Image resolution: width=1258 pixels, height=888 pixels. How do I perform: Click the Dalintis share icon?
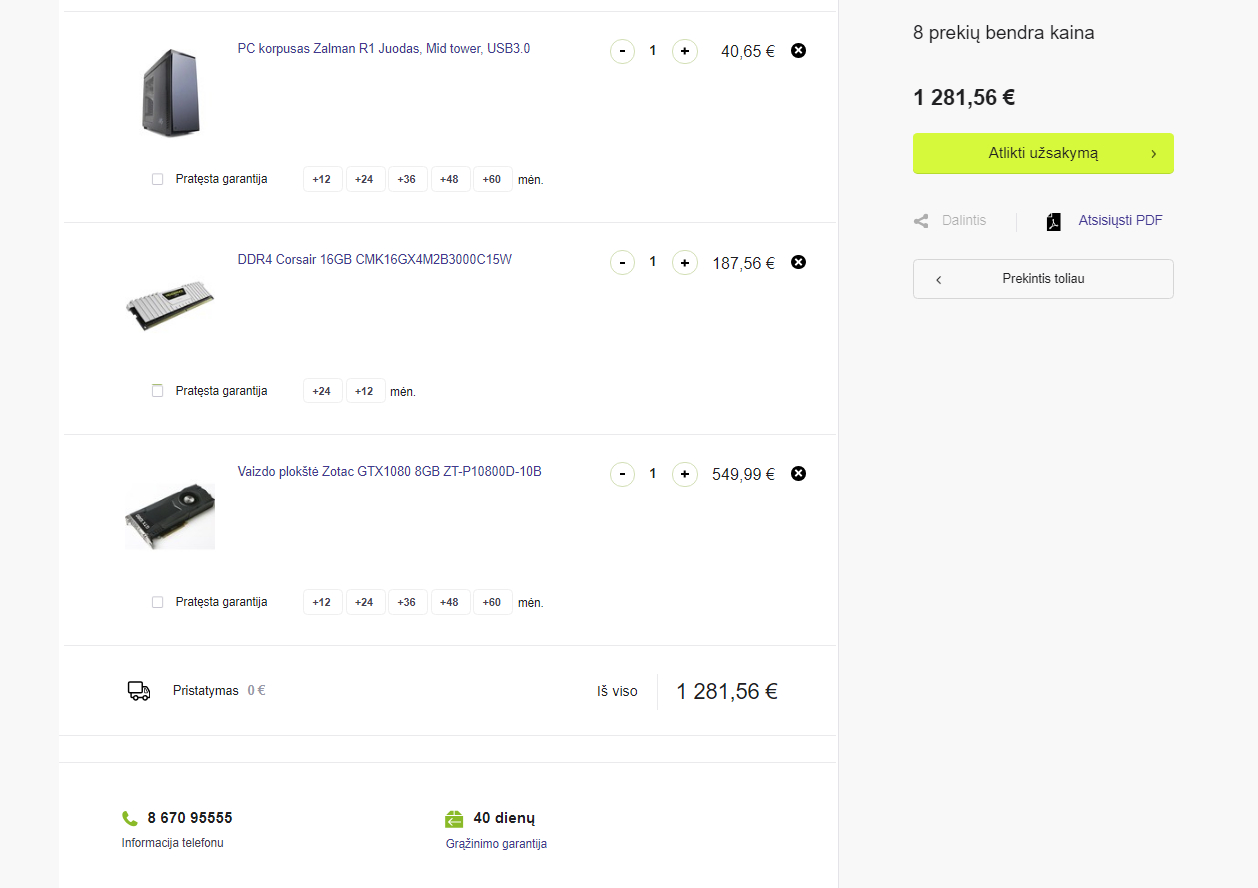click(x=921, y=221)
